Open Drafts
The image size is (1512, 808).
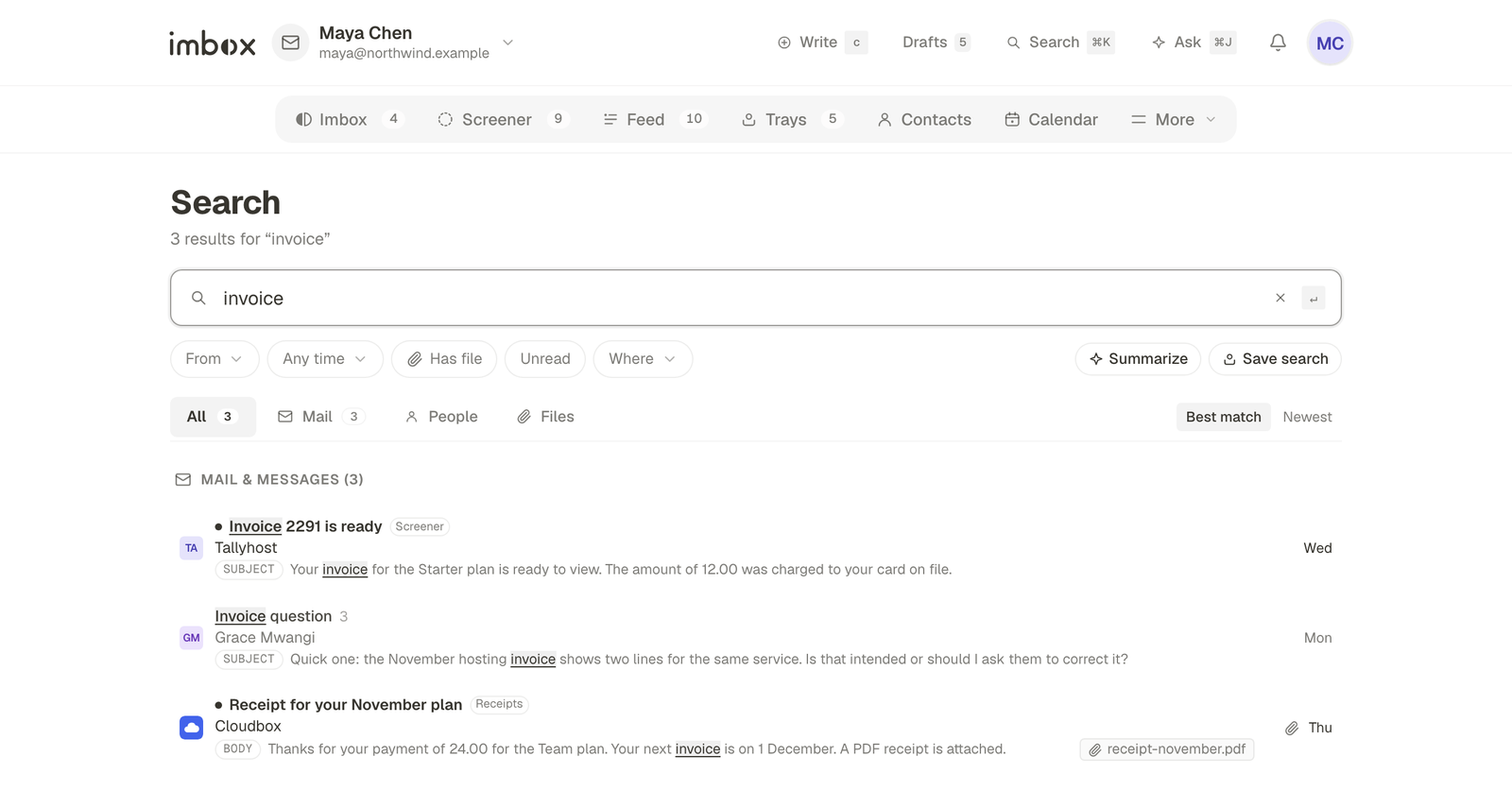(x=936, y=43)
